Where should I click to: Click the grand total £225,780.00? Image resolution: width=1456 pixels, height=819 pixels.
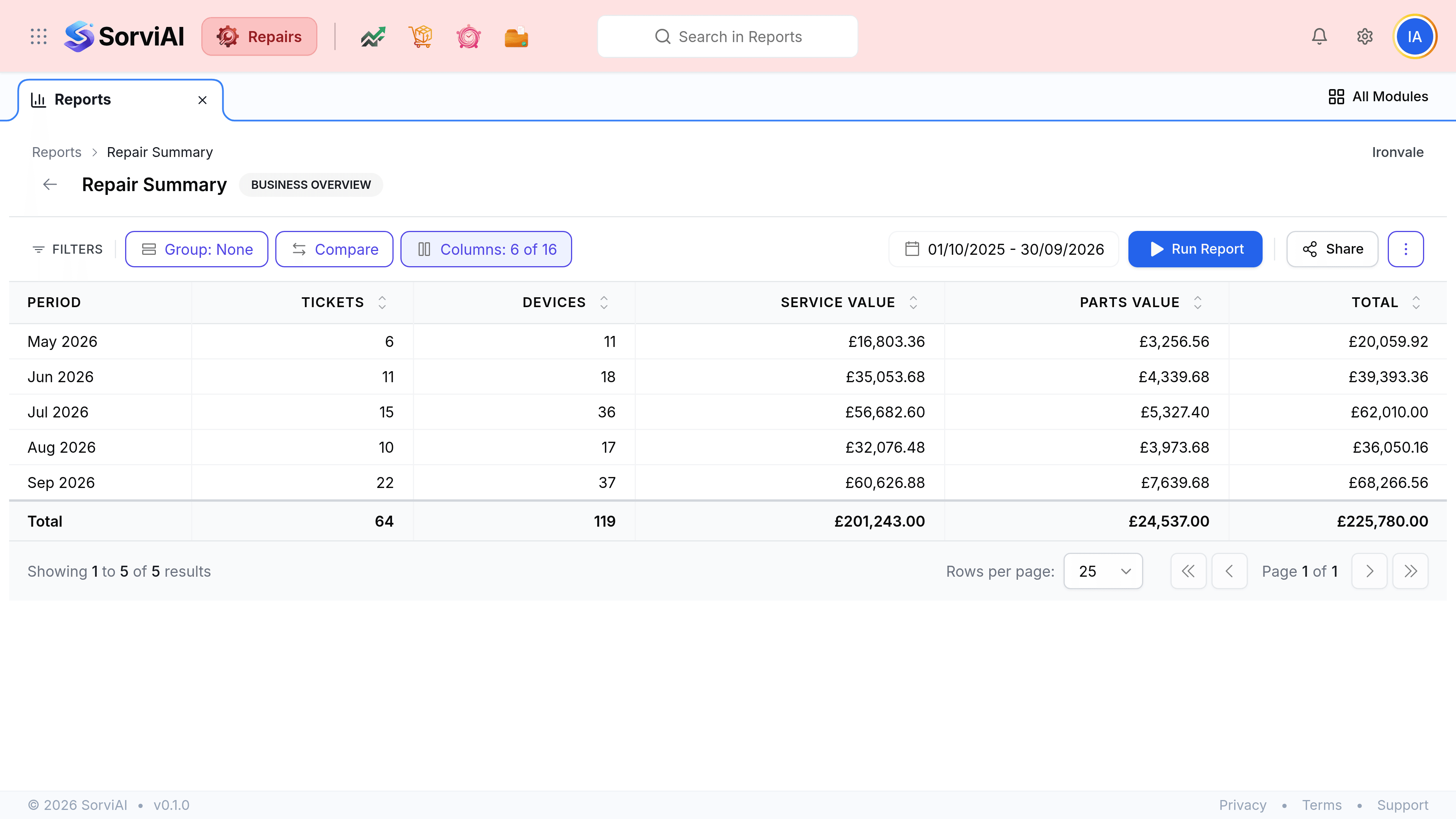coord(1382,521)
